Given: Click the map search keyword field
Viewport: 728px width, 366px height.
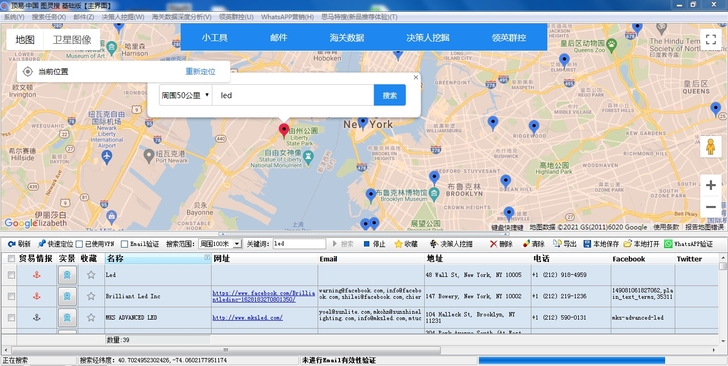Looking at the screenshot, I should [293, 95].
